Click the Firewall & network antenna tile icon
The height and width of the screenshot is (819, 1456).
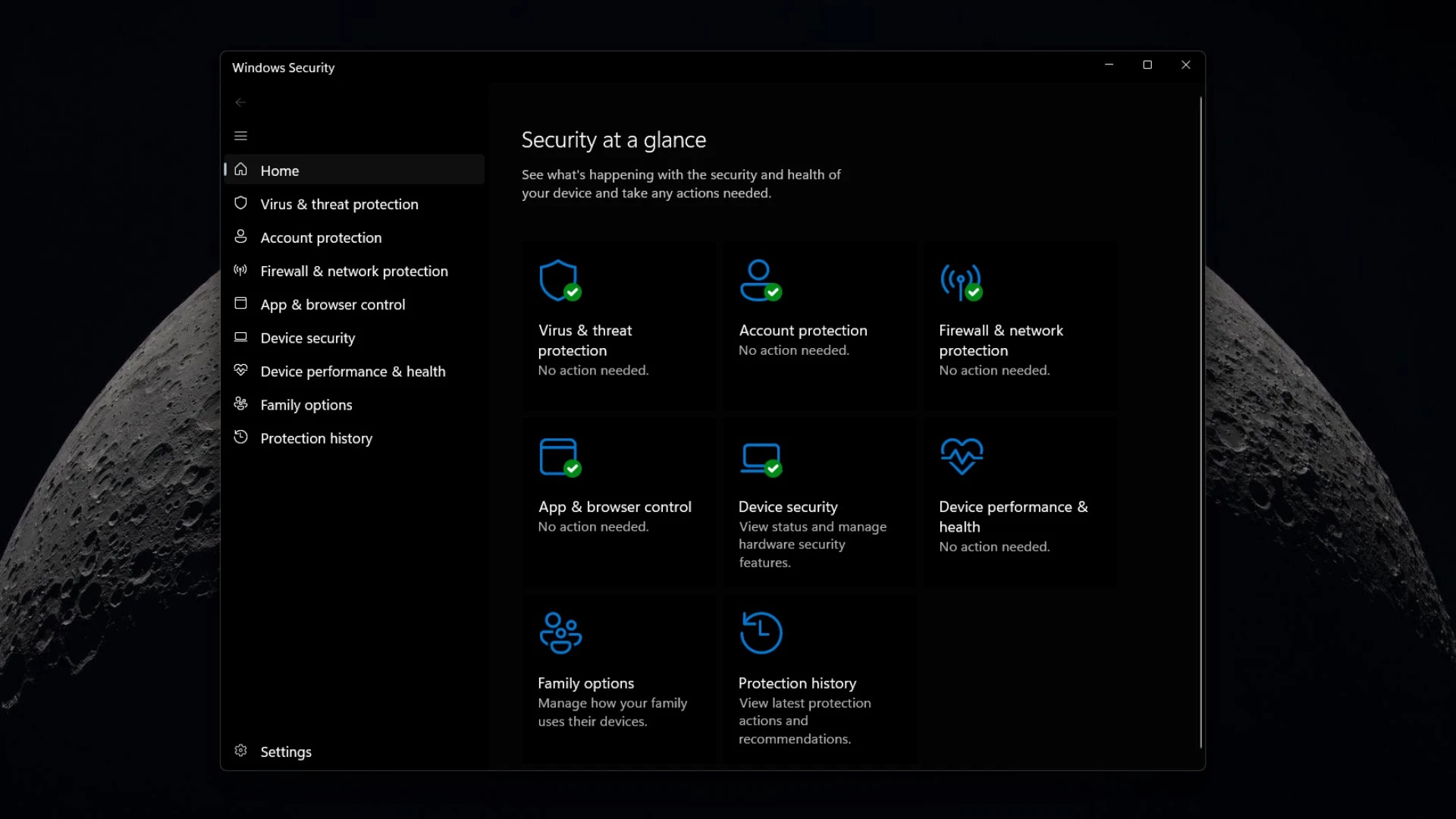tap(961, 281)
